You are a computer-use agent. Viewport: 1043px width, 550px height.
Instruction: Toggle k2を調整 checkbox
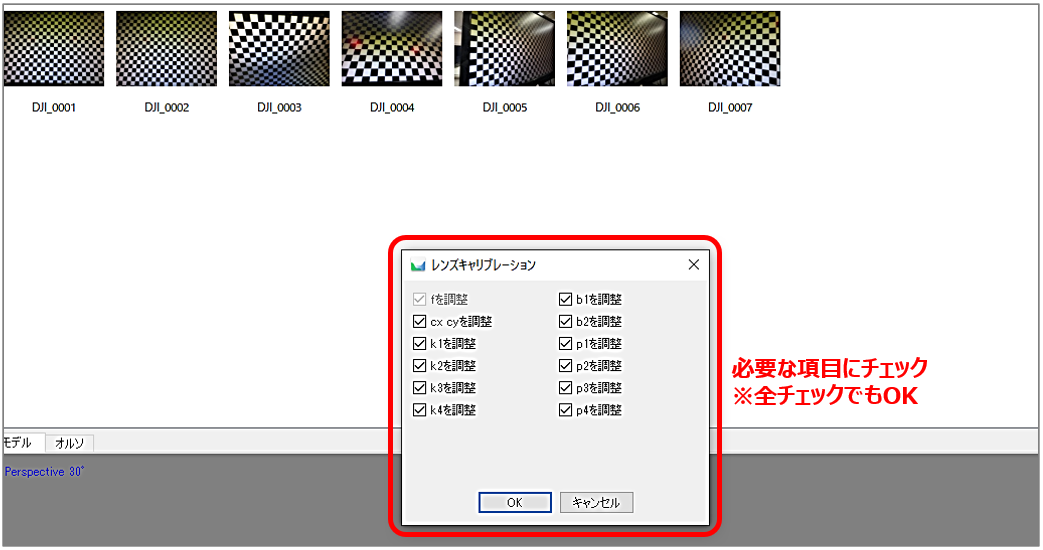419,366
